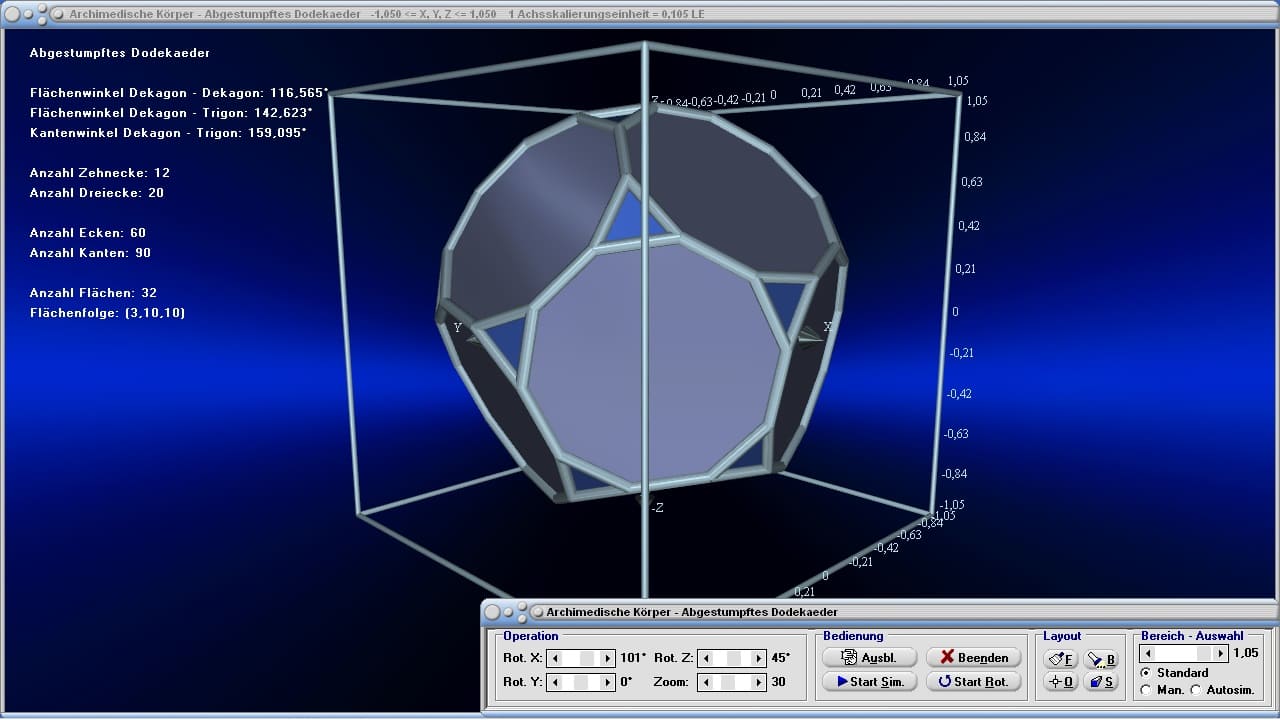Click the heading 'Abgestumpftes Dodekaeder' in the viewport
1280x720 pixels.
coord(120,53)
